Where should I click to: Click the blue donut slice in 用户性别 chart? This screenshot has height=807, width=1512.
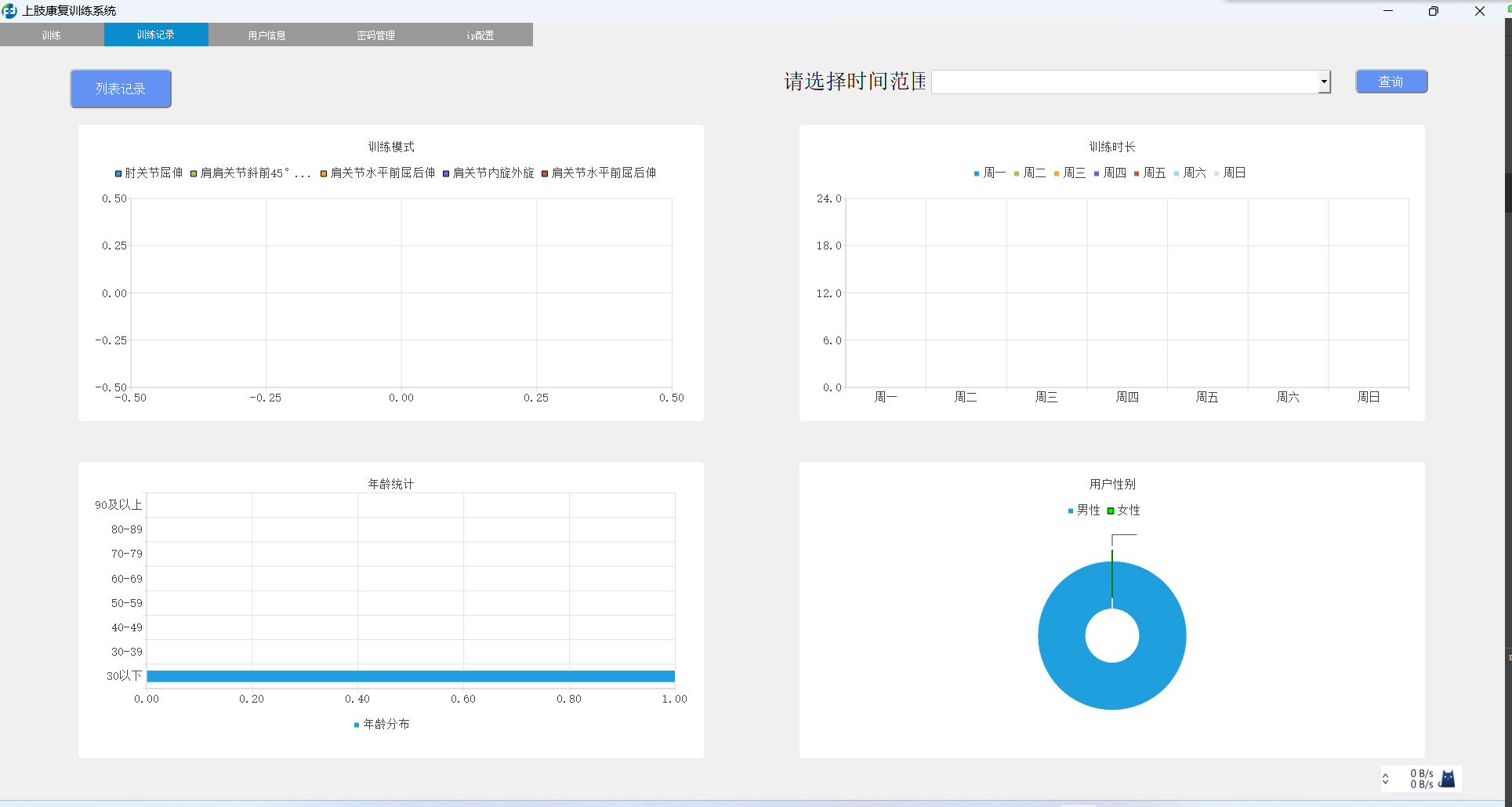(1112, 686)
